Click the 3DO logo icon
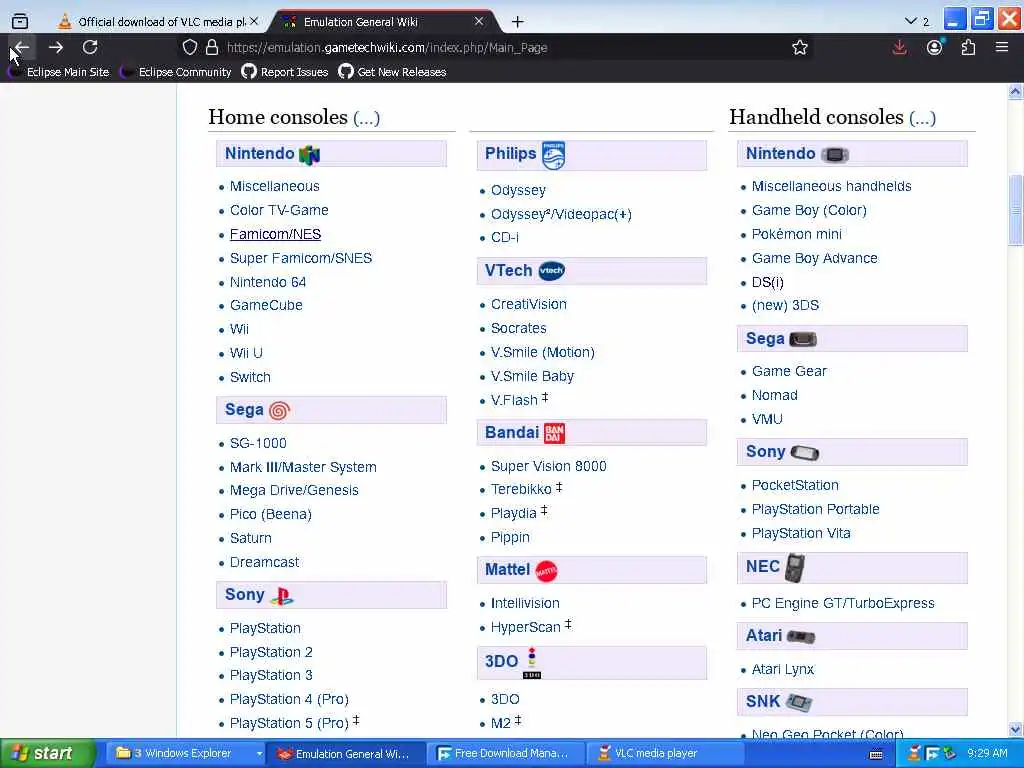This screenshot has width=1024, height=768. tap(532, 663)
